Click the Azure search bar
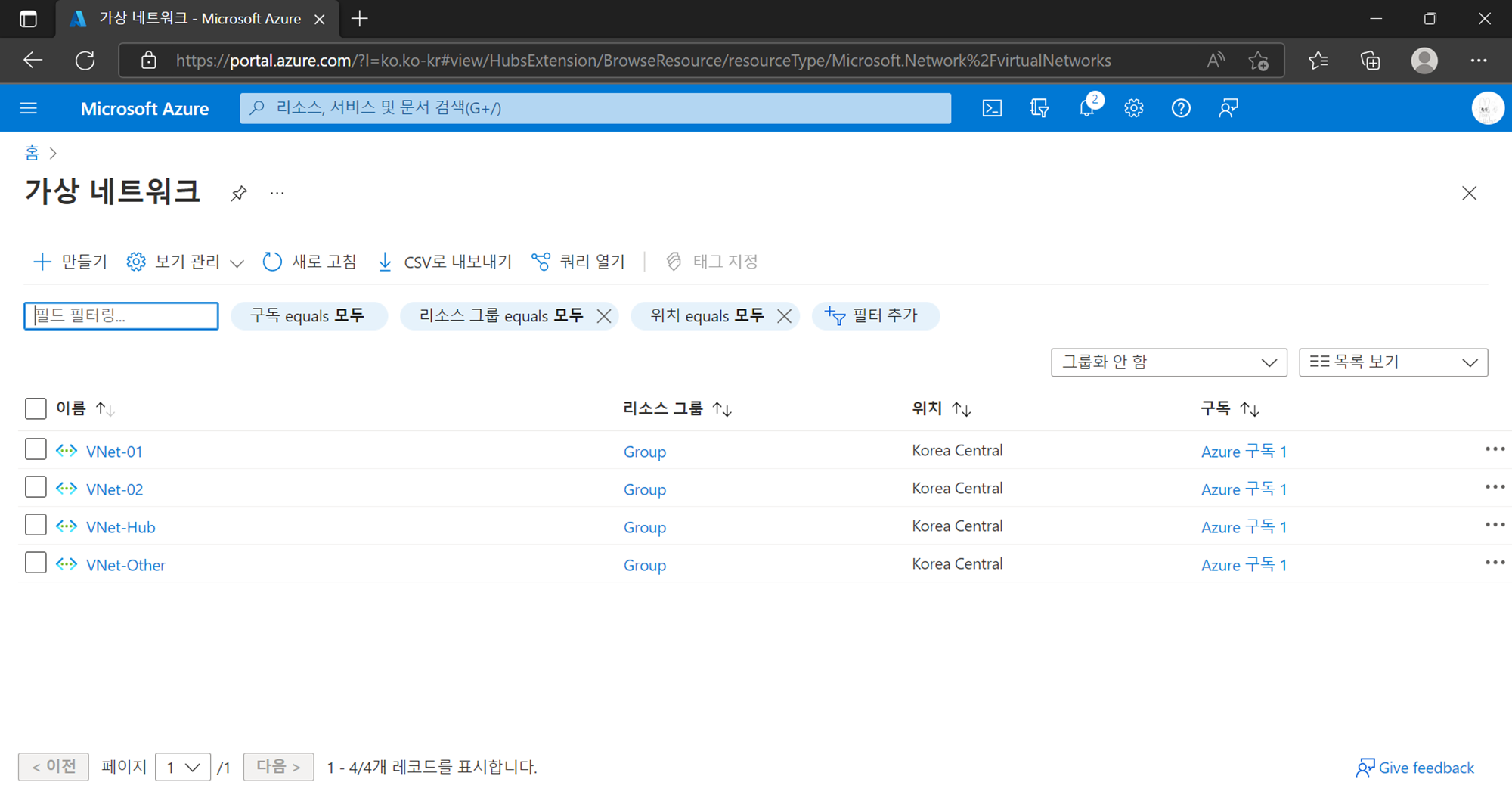The image size is (1512, 804). click(596, 108)
